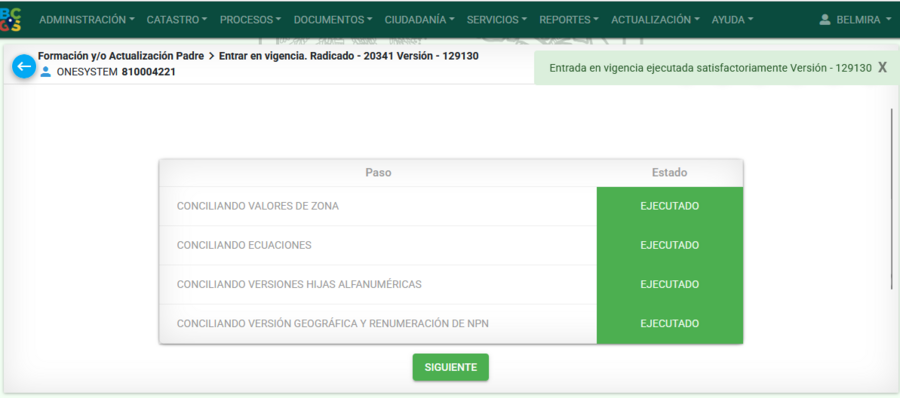
Task: Open the DOCUMENTOS menu
Action: click(333, 20)
